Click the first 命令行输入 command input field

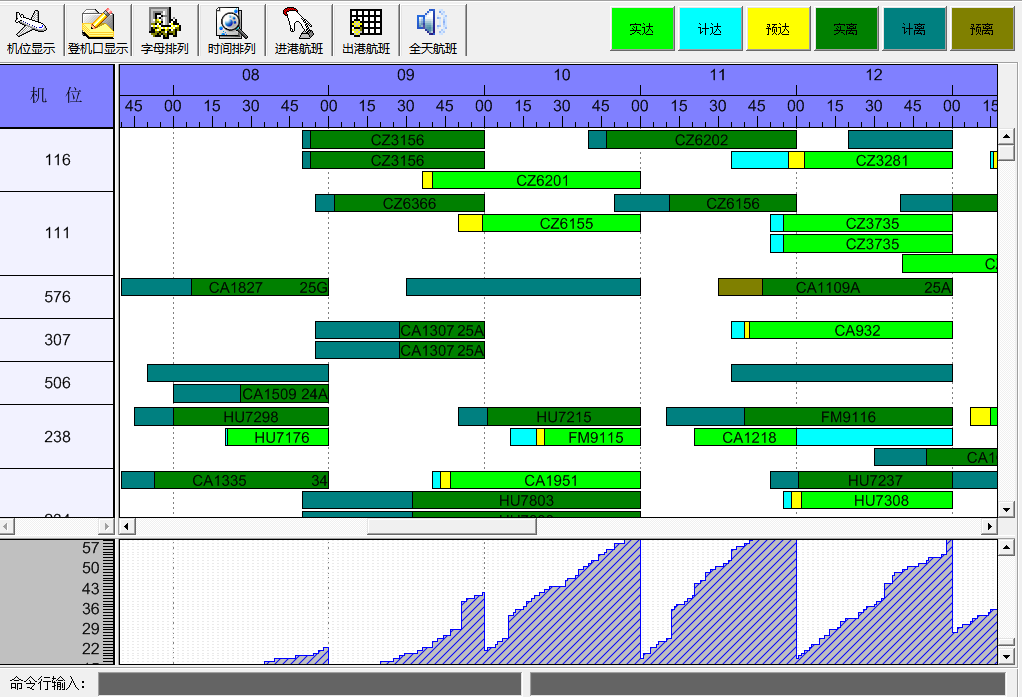pyautogui.click(x=309, y=684)
